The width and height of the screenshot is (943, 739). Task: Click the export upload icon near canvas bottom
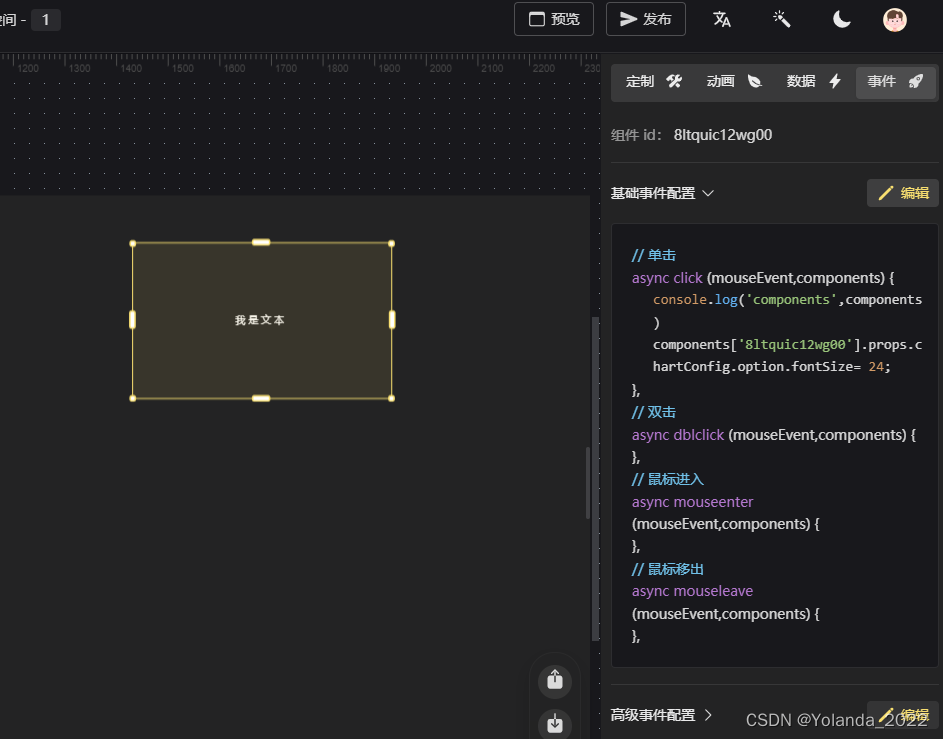tap(554, 680)
